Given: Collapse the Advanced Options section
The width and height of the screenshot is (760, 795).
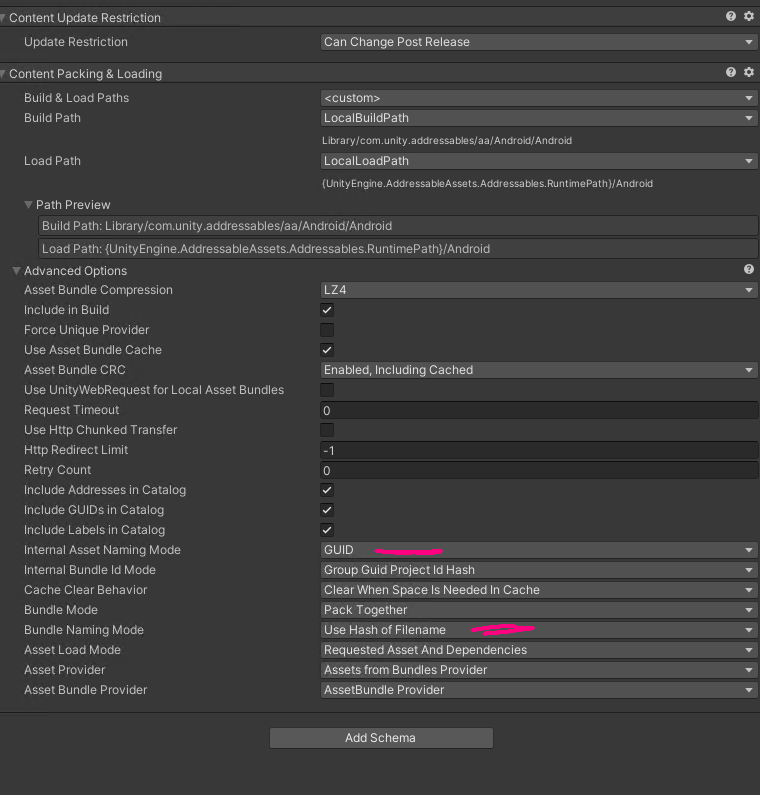Looking at the screenshot, I should (x=17, y=271).
